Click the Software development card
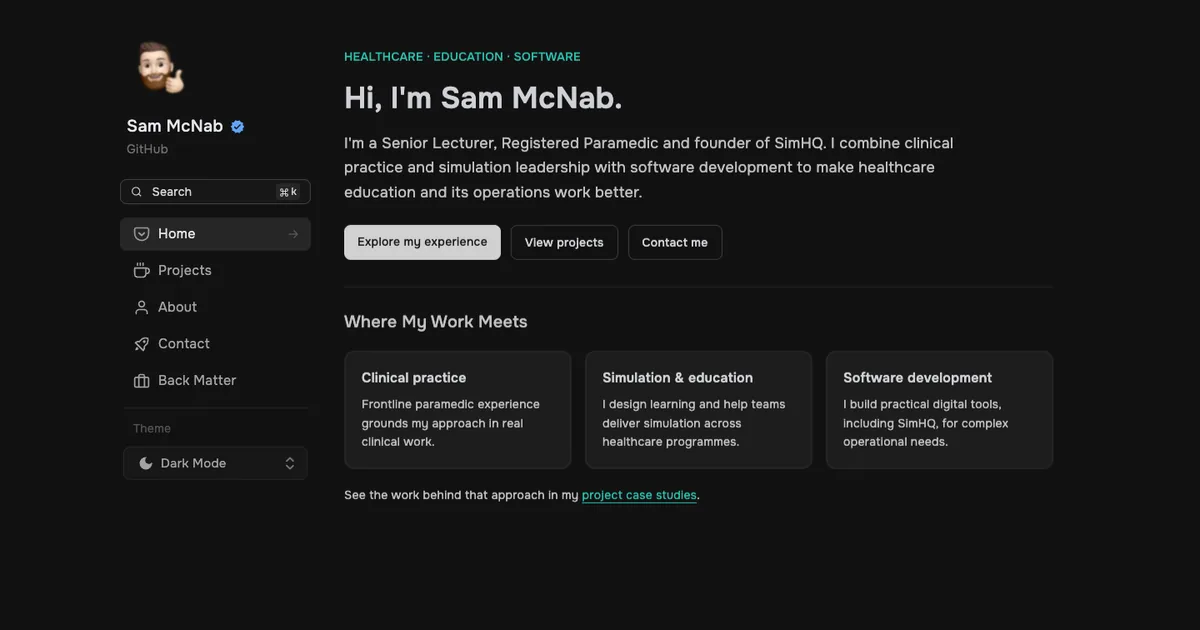The height and width of the screenshot is (630, 1200). (x=940, y=410)
